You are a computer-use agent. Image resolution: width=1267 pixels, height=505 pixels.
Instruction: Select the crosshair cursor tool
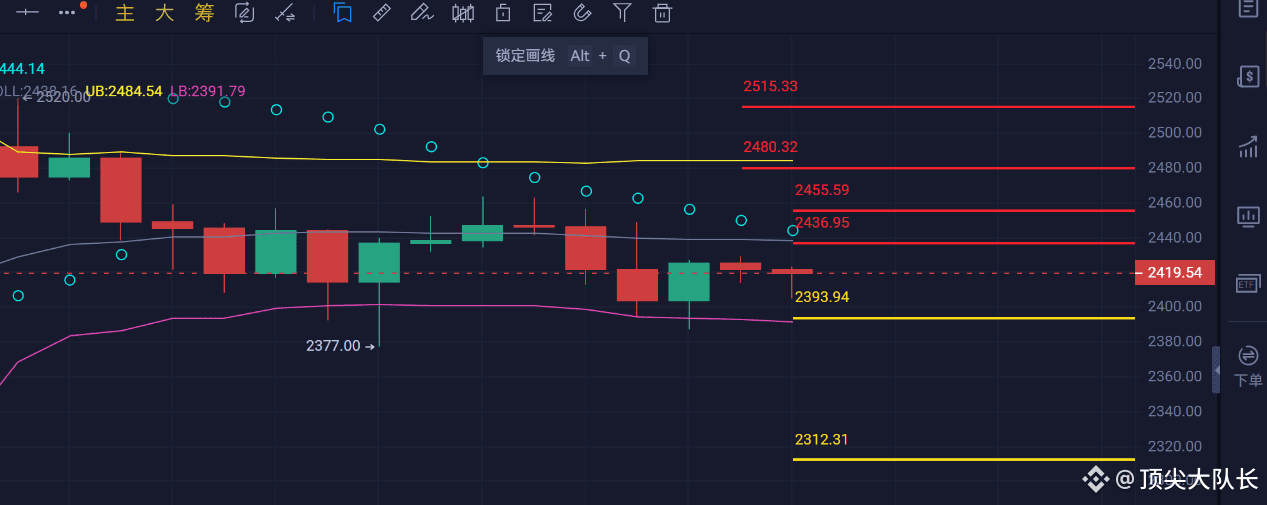point(28,12)
